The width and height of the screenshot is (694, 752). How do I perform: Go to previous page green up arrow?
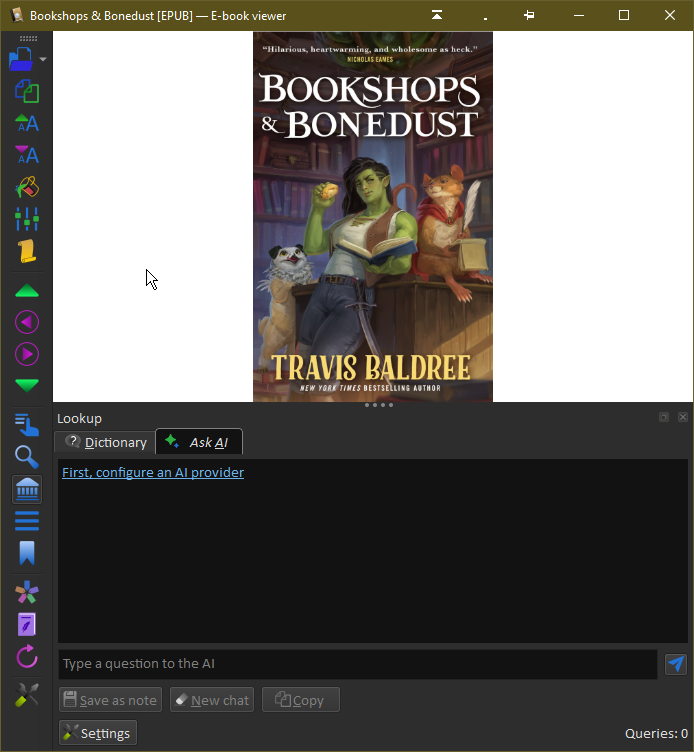click(27, 291)
